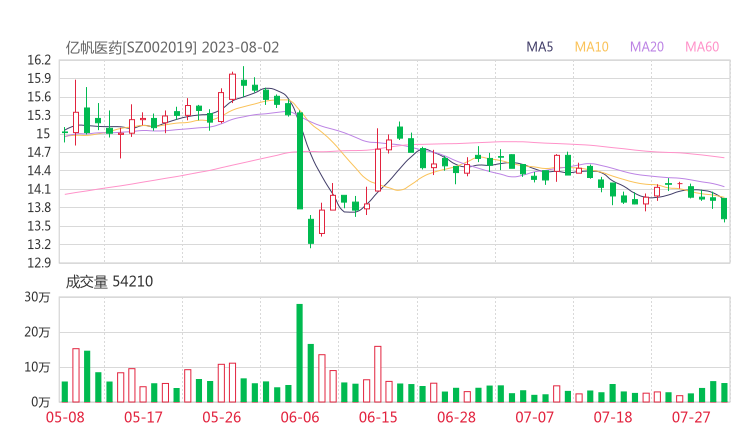The height and width of the screenshot is (440, 740).
Task: Click the MA10 legend label
Action: 591,47
